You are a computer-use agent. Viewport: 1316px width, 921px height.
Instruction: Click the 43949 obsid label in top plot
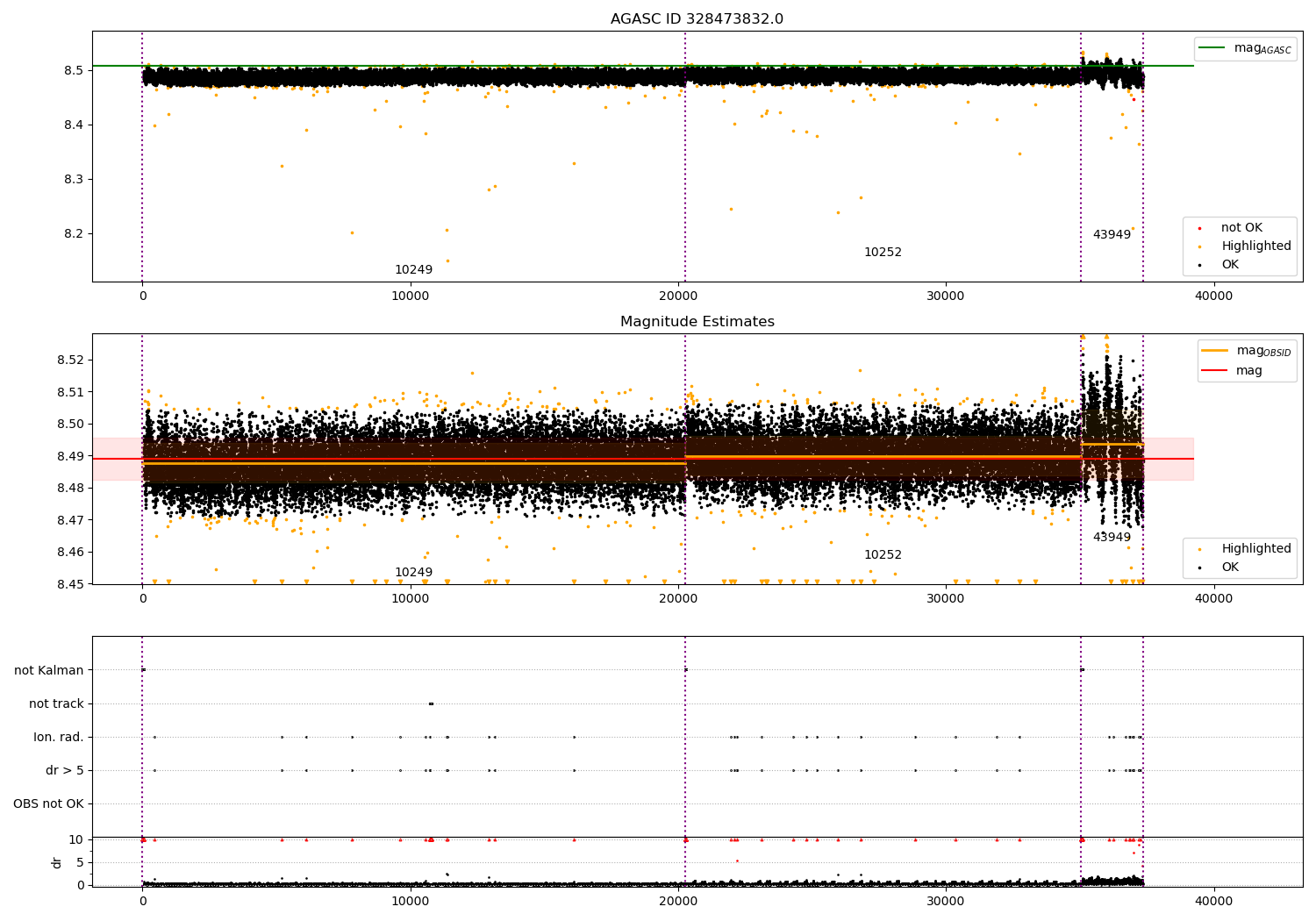(1112, 235)
